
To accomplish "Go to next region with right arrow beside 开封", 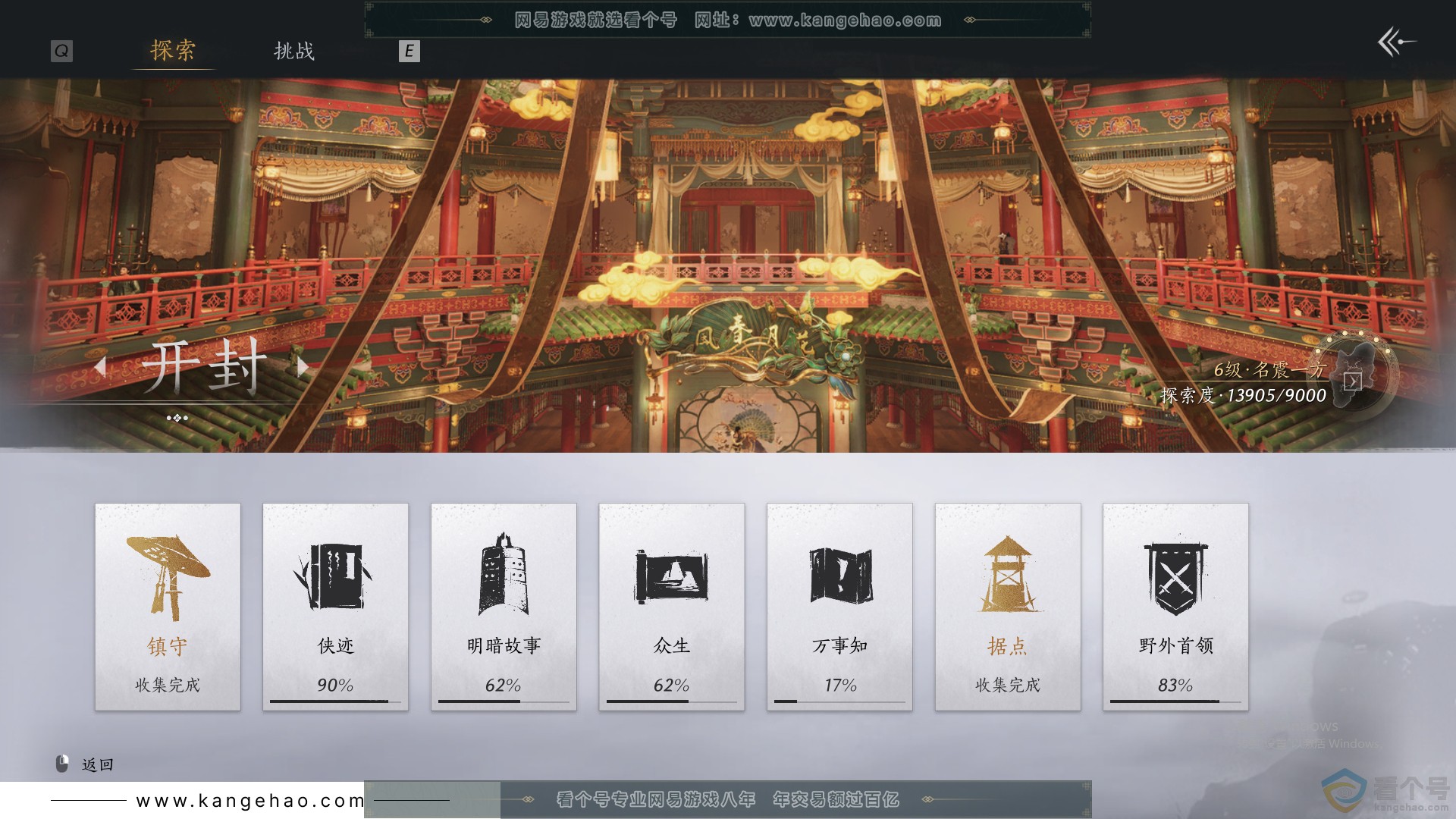I will point(303,367).
